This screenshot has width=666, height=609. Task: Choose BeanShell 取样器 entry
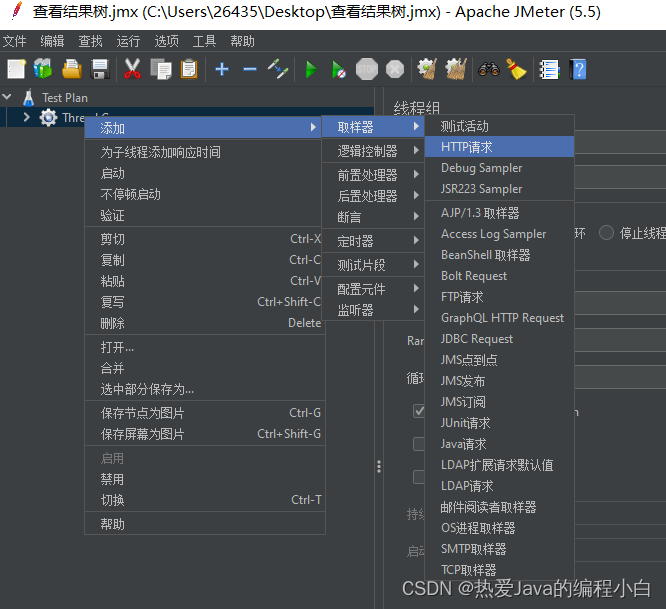(500, 255)
